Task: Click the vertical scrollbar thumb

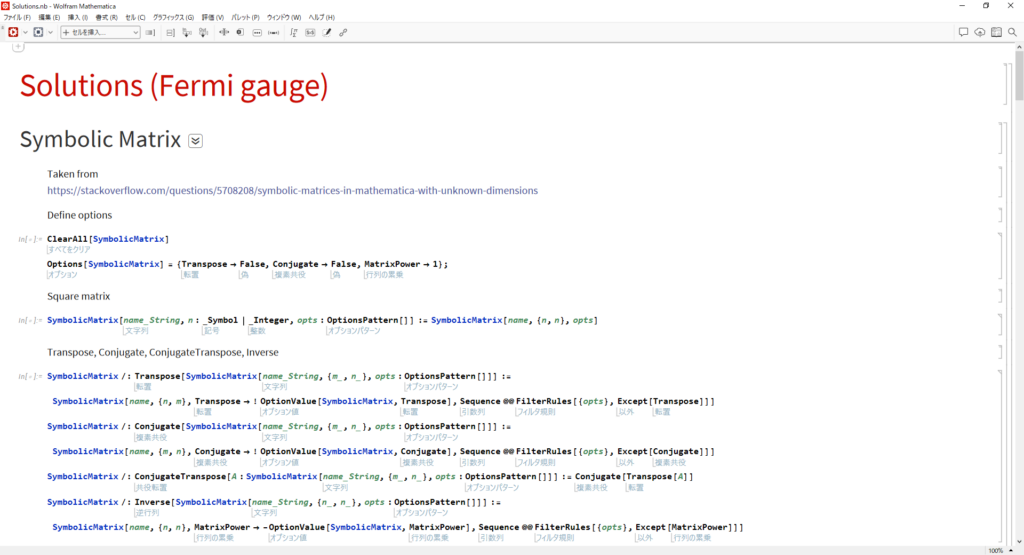Action: [x=1018, y=80]
